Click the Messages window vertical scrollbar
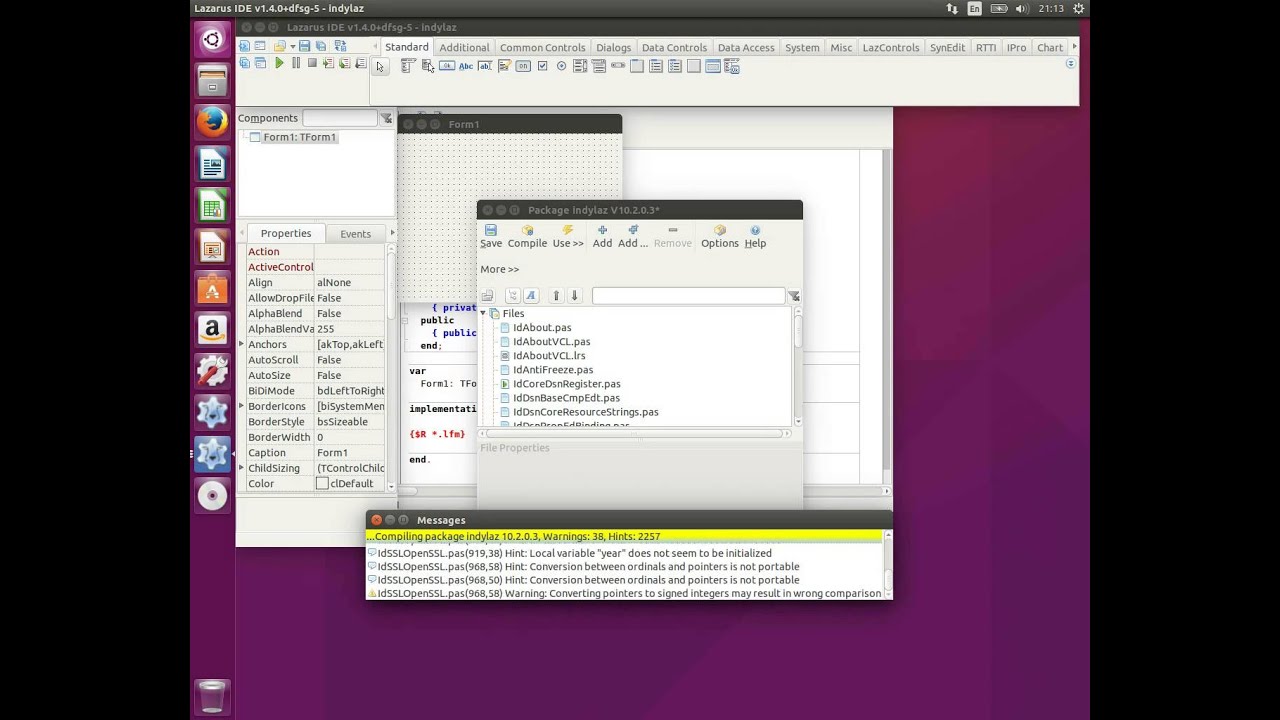Image resolution: width=1280 pixels, height=720 pixels. [887, 565]
